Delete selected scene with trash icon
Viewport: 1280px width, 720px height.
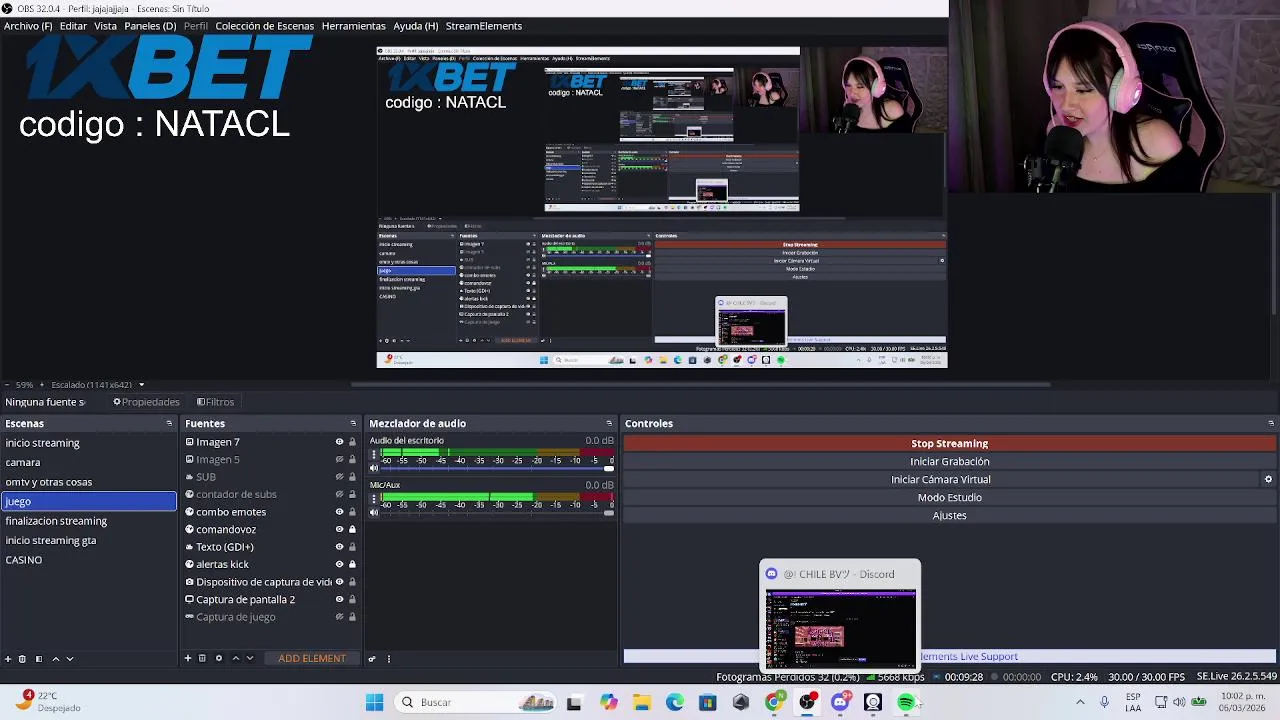(x=22, y=658)
